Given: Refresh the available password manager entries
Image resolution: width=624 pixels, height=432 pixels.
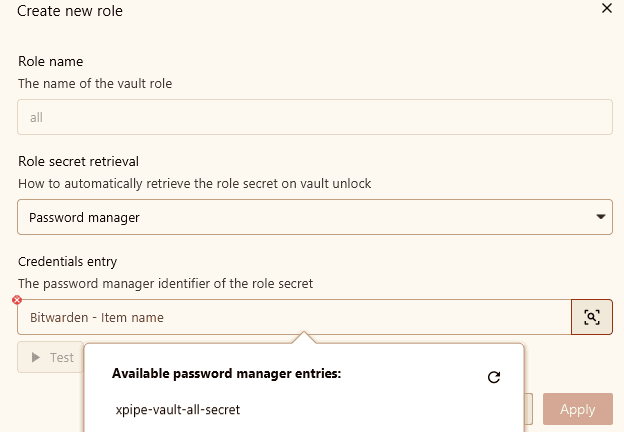Looking at the screenshot, I should click(x=494, y=377).
